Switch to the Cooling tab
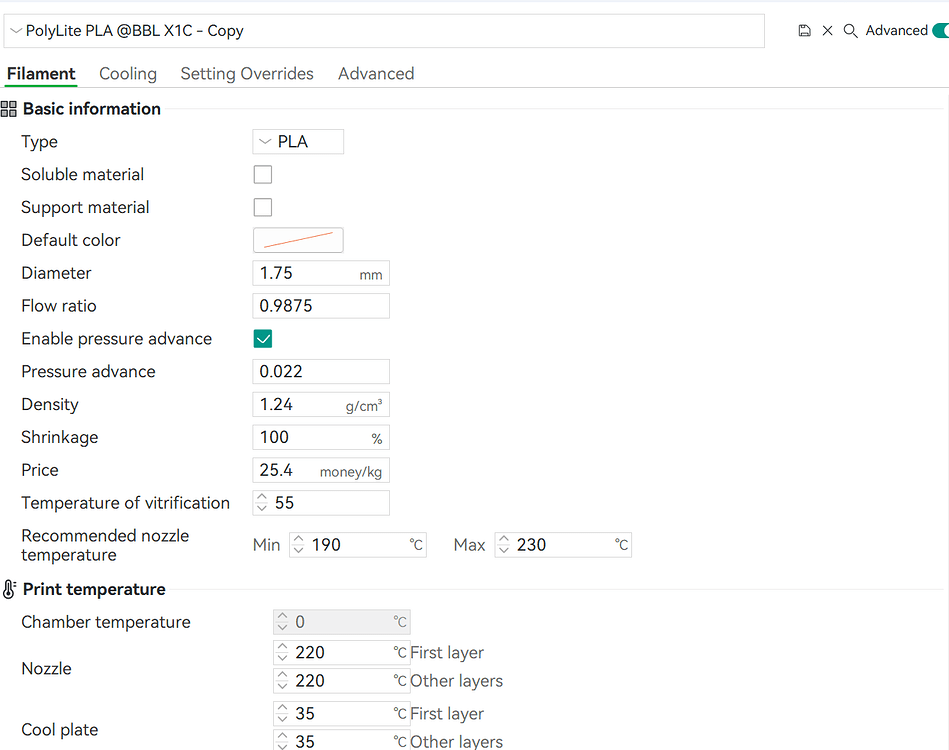949x750 pixels. (x=128, y=74)
